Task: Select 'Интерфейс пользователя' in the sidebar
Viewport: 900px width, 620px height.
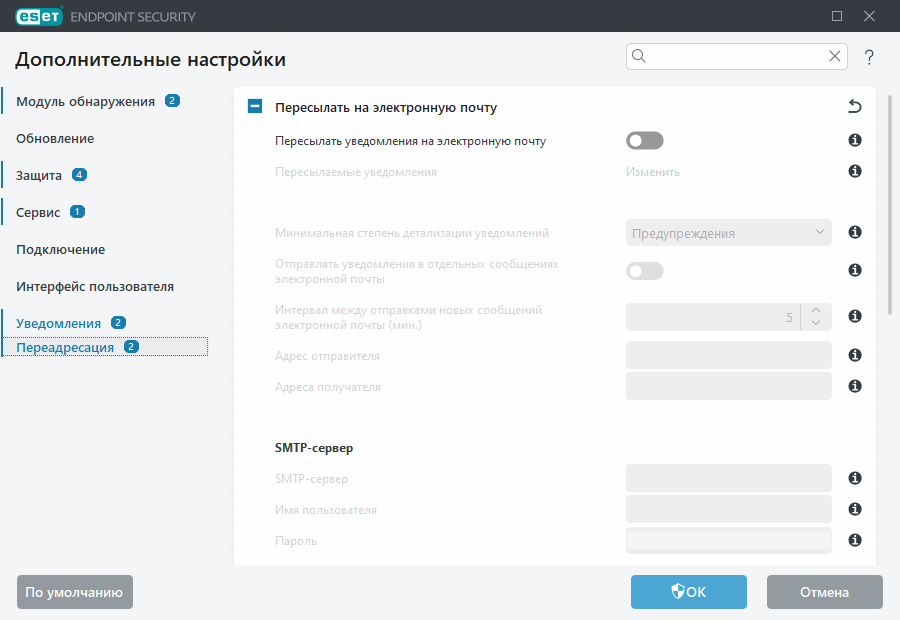Action: point(95,286)
